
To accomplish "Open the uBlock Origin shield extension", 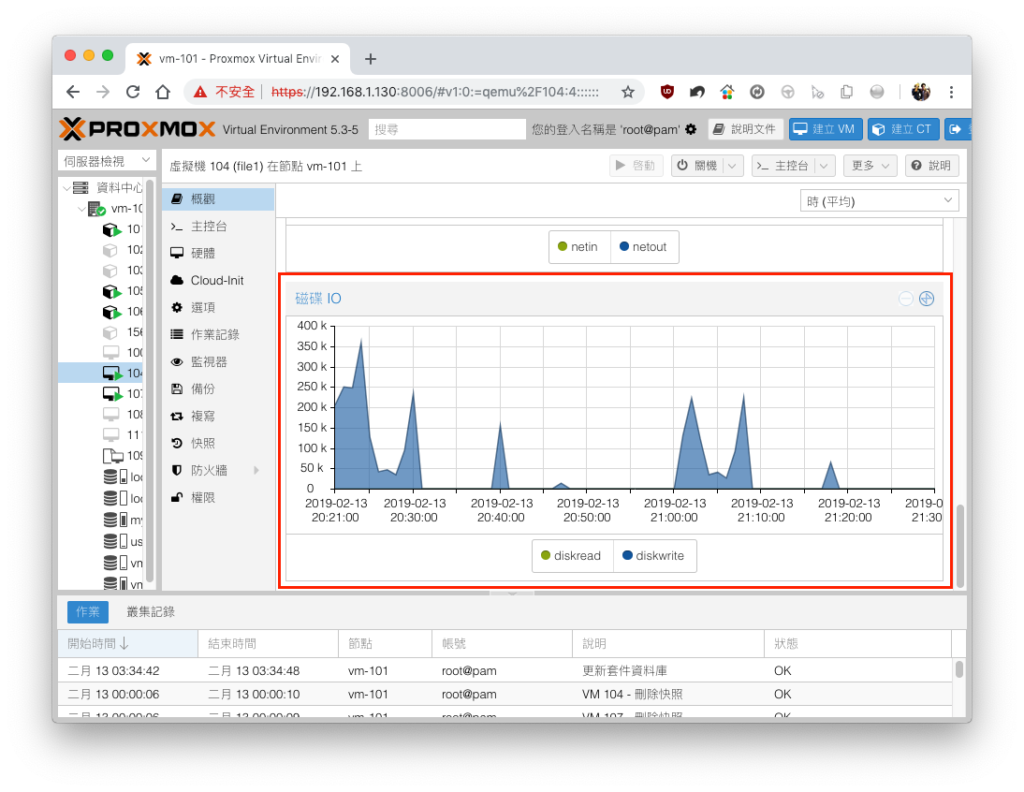I will point(667,92).
